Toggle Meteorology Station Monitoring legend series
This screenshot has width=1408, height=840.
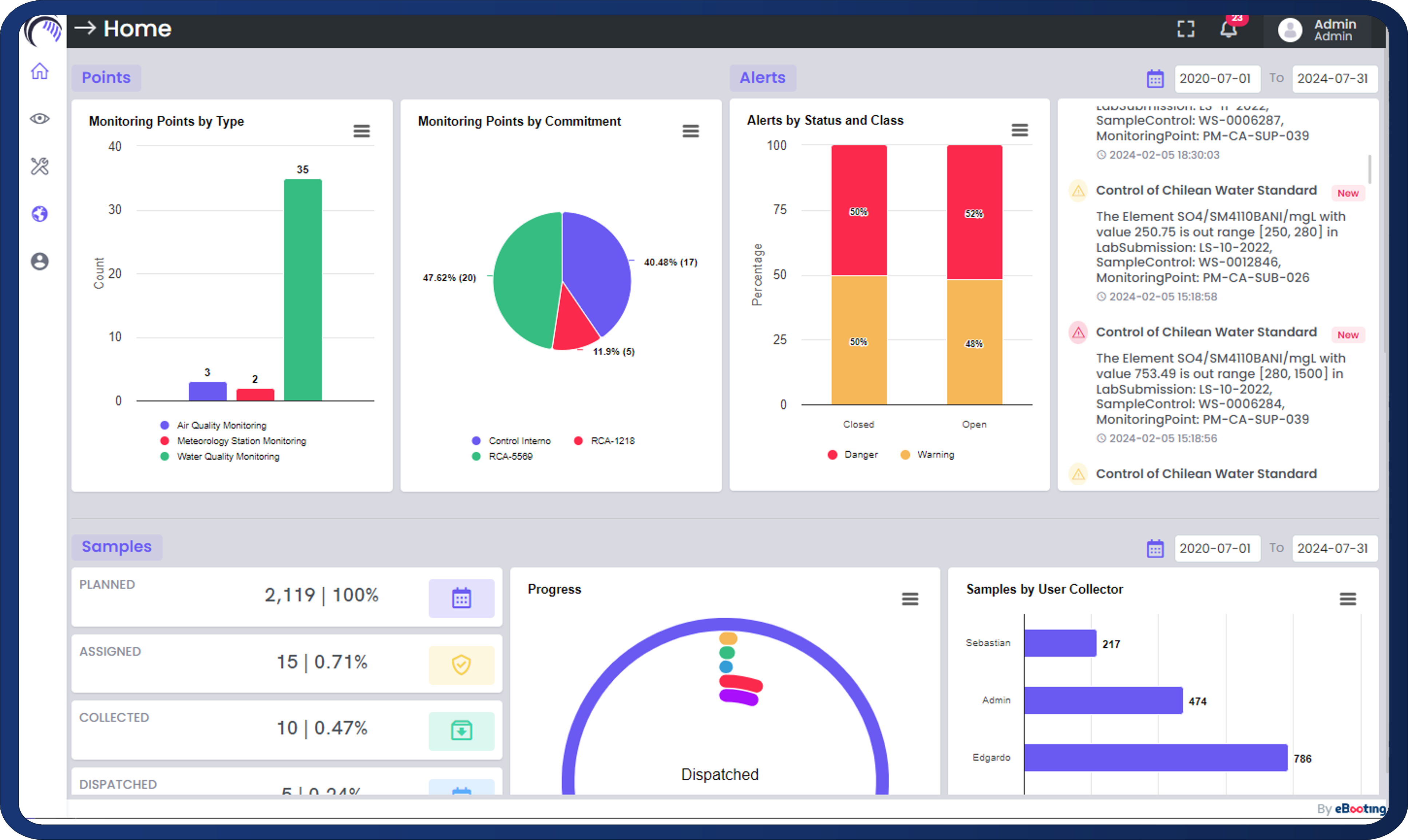(x=233, y=441)
